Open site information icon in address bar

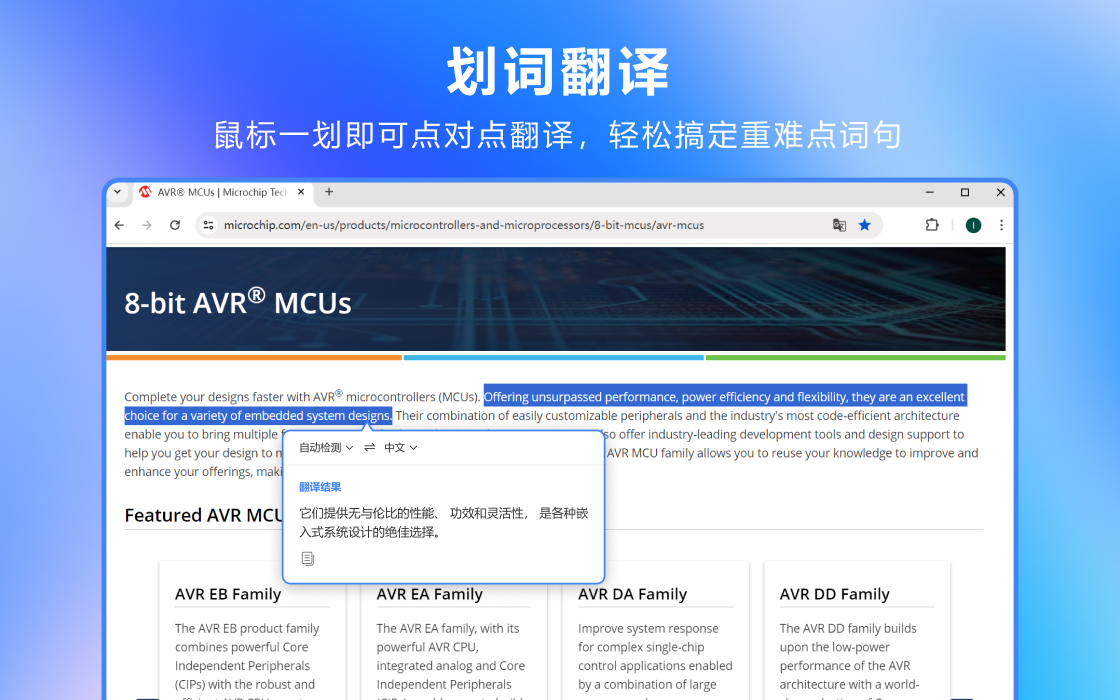point(209,225)
